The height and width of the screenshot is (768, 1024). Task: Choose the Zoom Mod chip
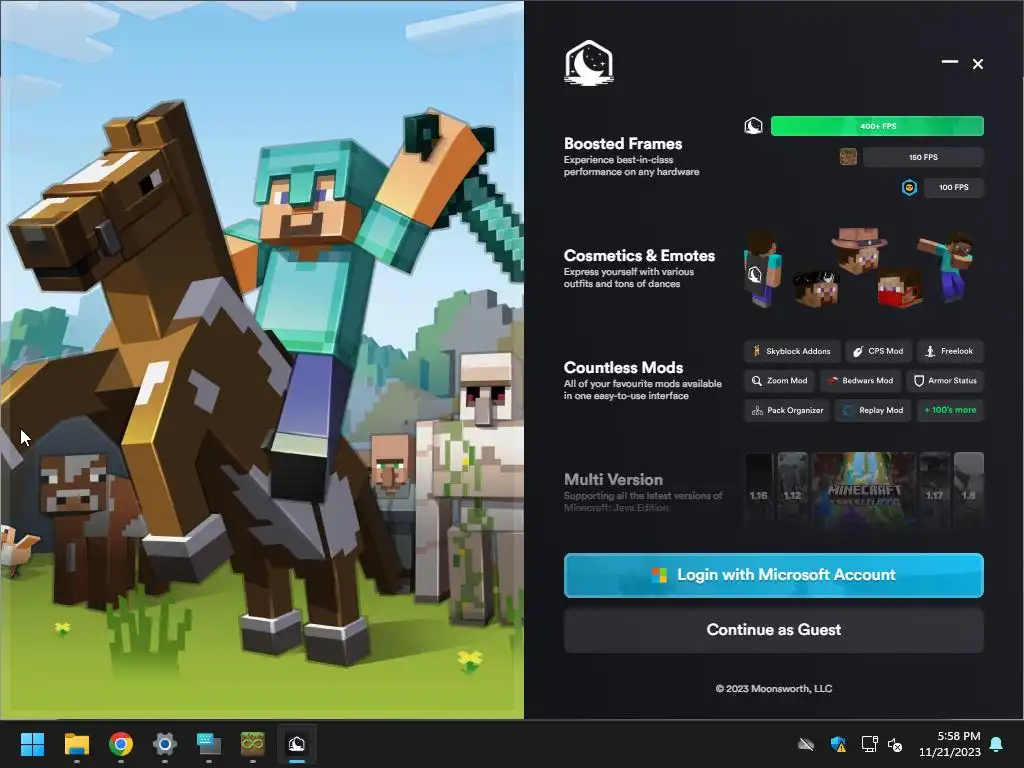(x=779, y=381)
